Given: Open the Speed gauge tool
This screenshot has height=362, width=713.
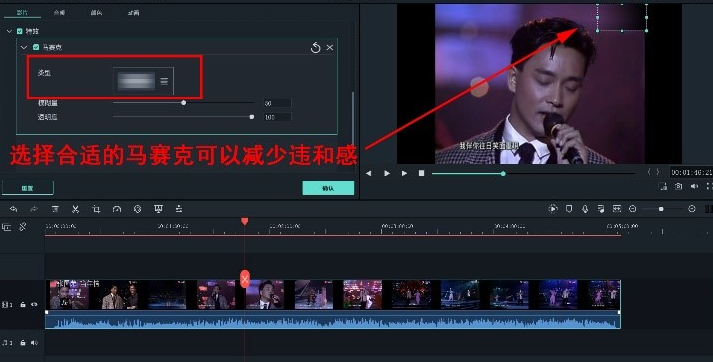Looking at the screenshot, I should [117, 209].
